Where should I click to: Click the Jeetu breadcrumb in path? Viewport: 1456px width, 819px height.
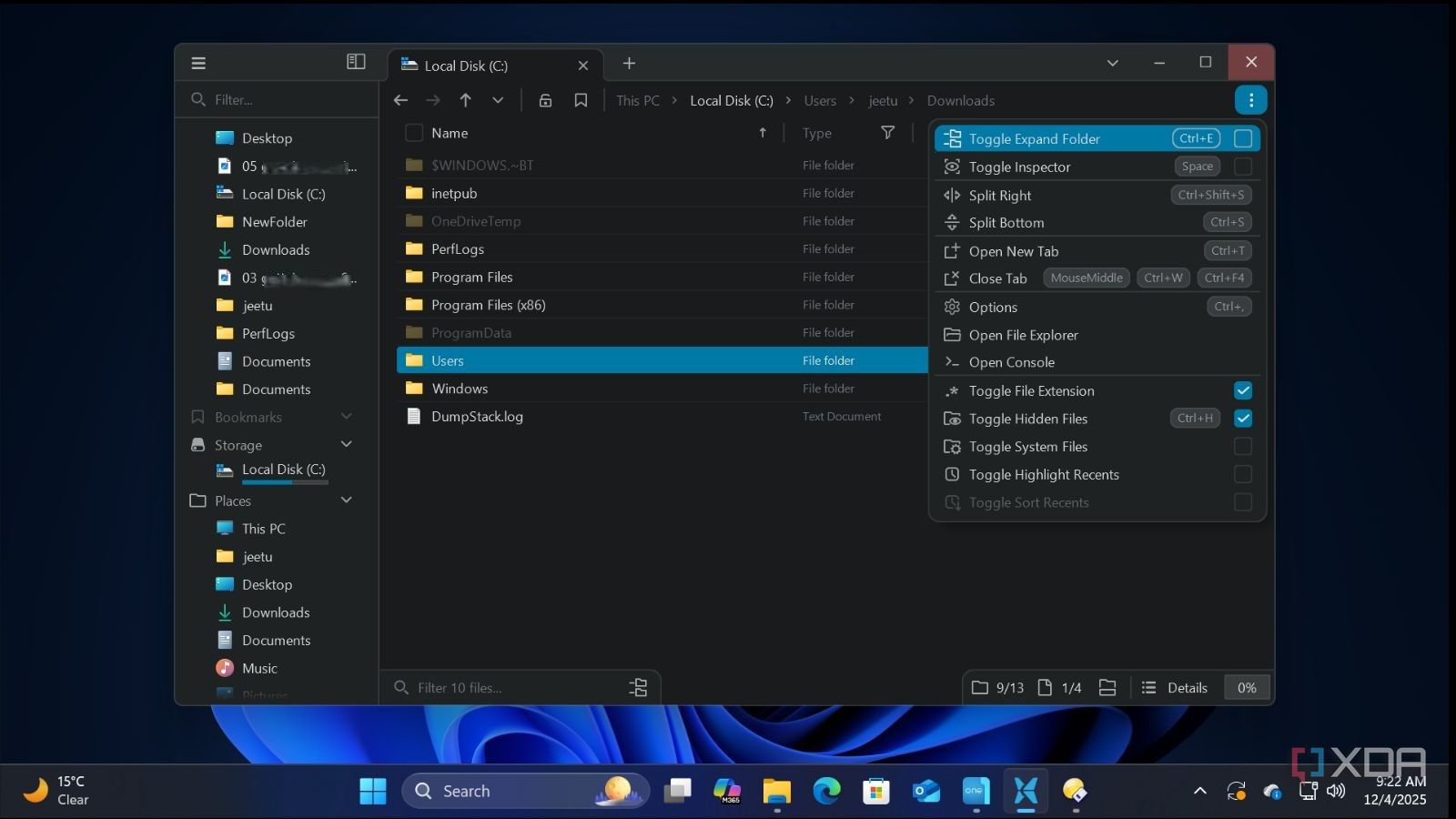883,101
